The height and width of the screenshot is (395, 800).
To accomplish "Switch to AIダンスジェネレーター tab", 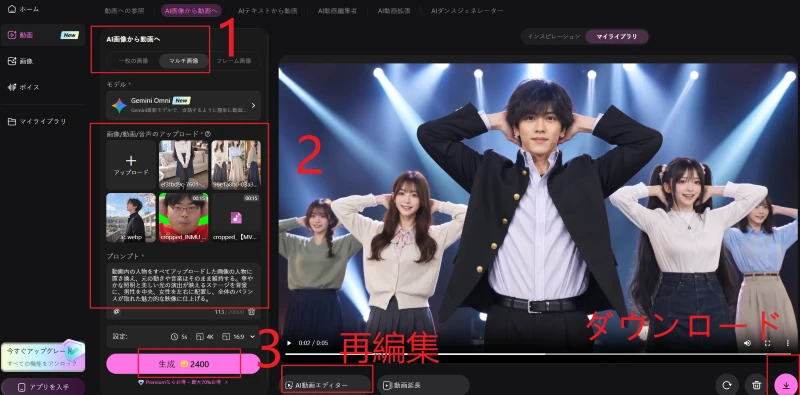I will click(466, 10).
